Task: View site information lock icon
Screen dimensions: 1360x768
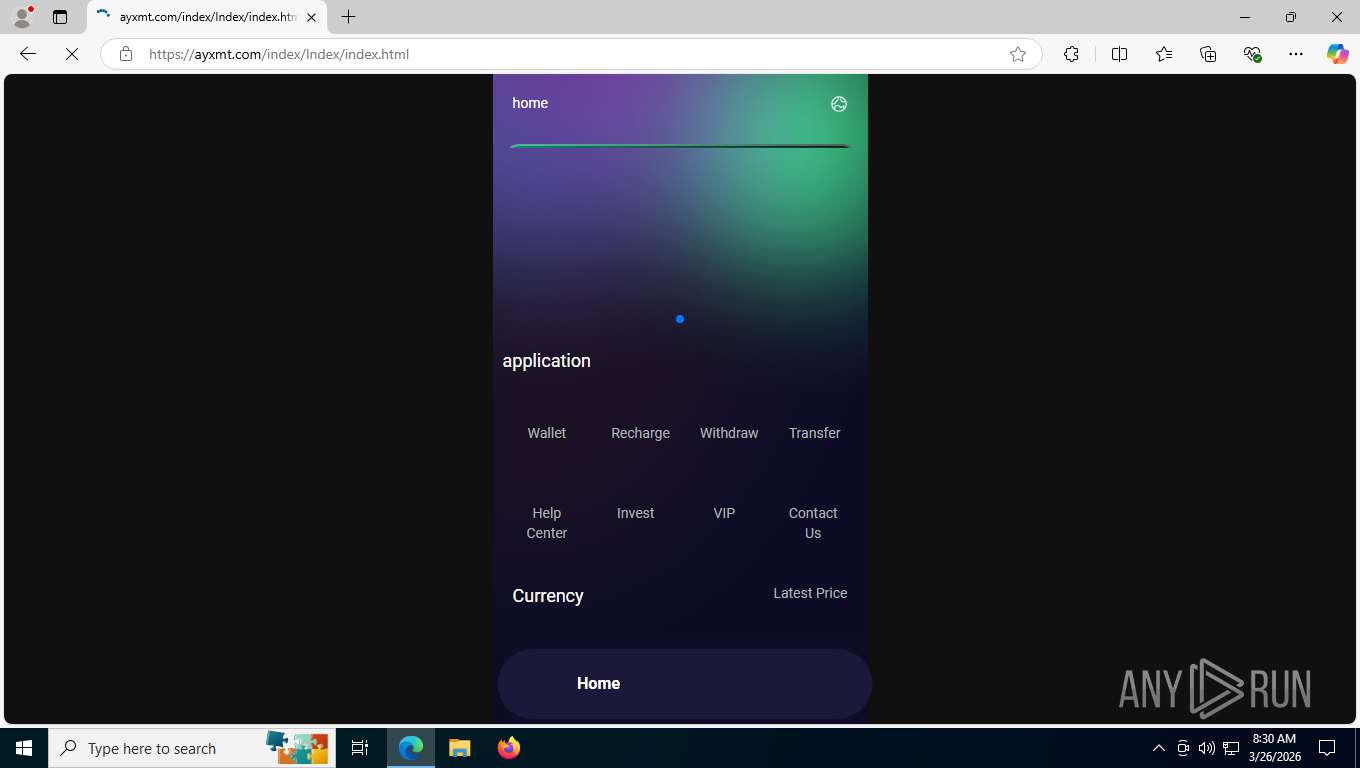Action: 126,54
